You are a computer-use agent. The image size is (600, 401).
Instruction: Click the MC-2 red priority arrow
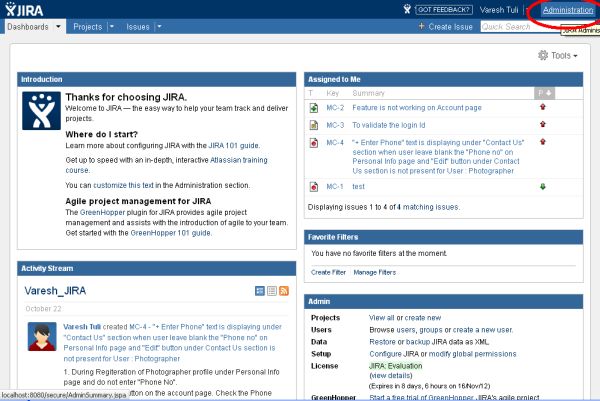(x=543, y=107)
